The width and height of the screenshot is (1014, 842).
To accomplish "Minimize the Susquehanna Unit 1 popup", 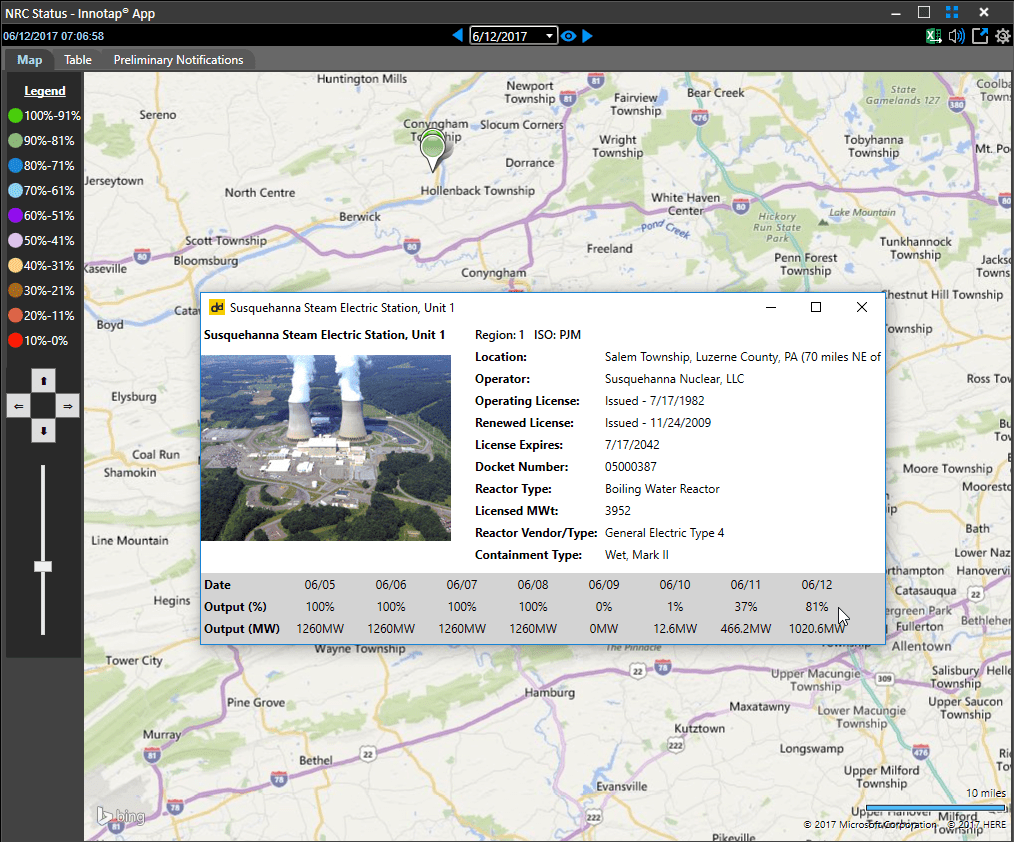I will point(771,307).
